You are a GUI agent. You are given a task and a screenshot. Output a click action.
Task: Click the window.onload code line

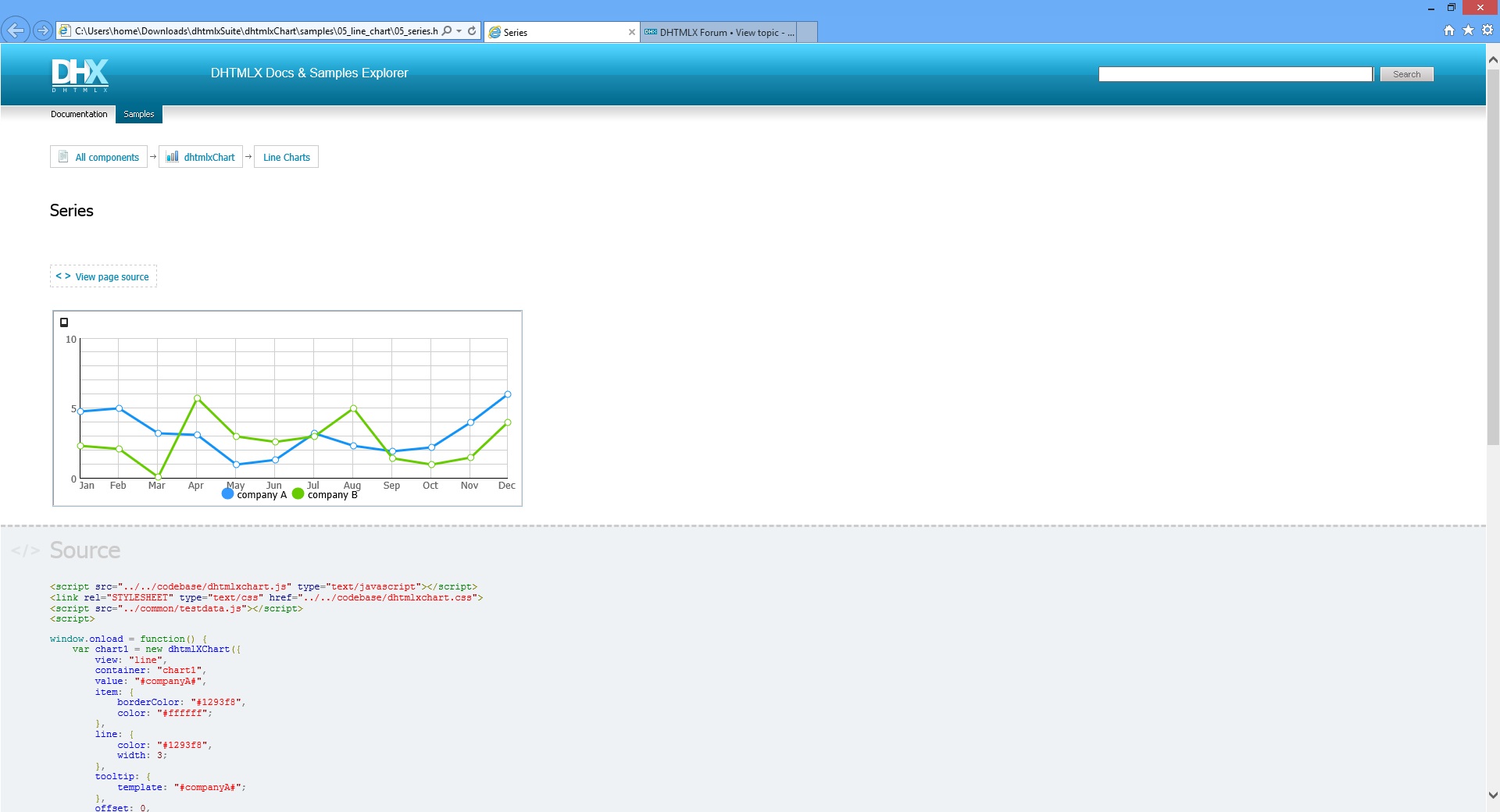coord(129,639)
